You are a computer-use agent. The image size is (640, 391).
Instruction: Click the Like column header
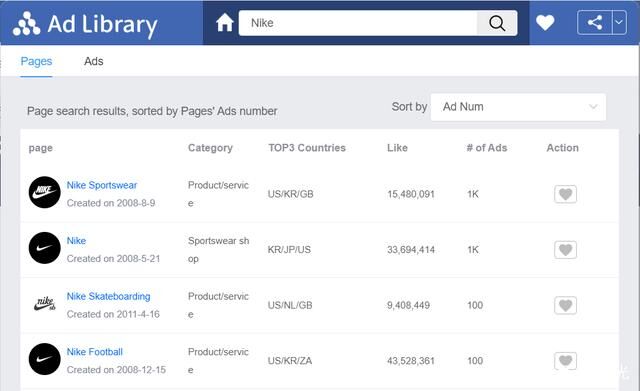point(397,148)
